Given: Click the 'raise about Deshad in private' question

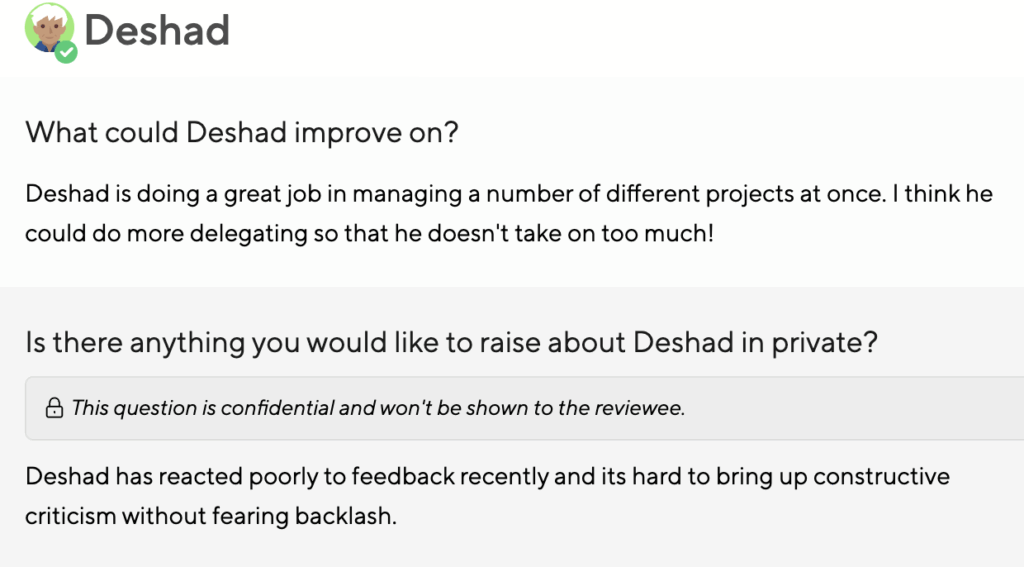Looking at the screenshot, I should [x=451, y=343].
